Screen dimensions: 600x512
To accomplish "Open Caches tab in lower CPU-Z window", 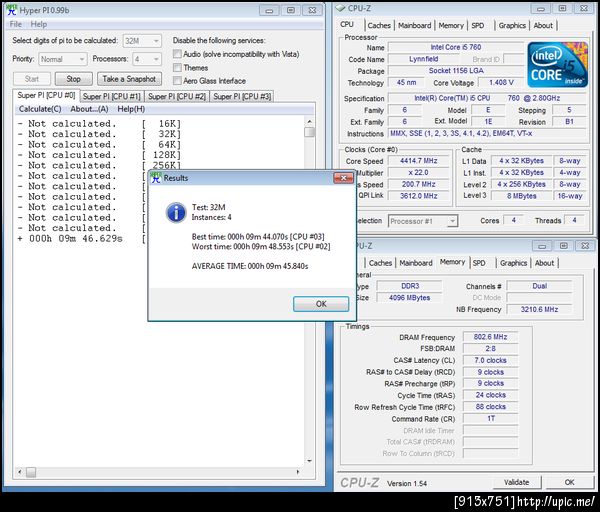I will (x=380, y=263).
